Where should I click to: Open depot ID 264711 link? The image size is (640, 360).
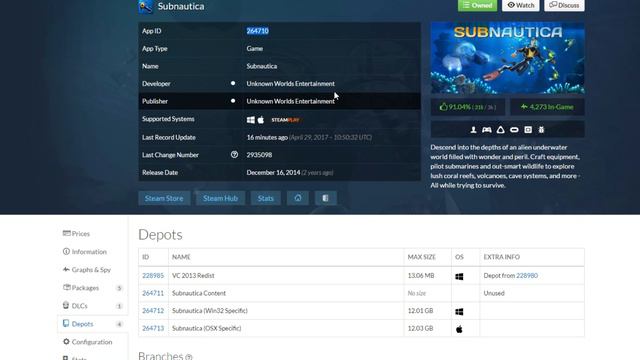click(x=153, y=293)
